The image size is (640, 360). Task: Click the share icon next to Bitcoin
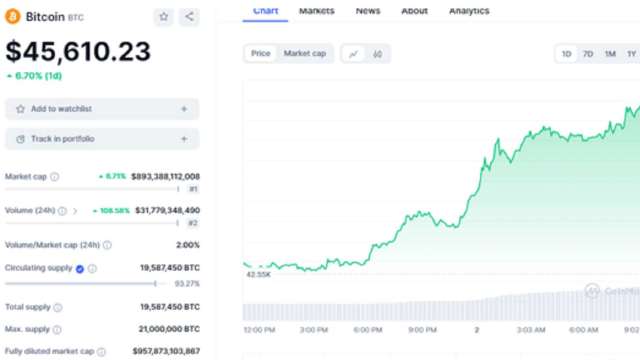(x=189, y=17)
